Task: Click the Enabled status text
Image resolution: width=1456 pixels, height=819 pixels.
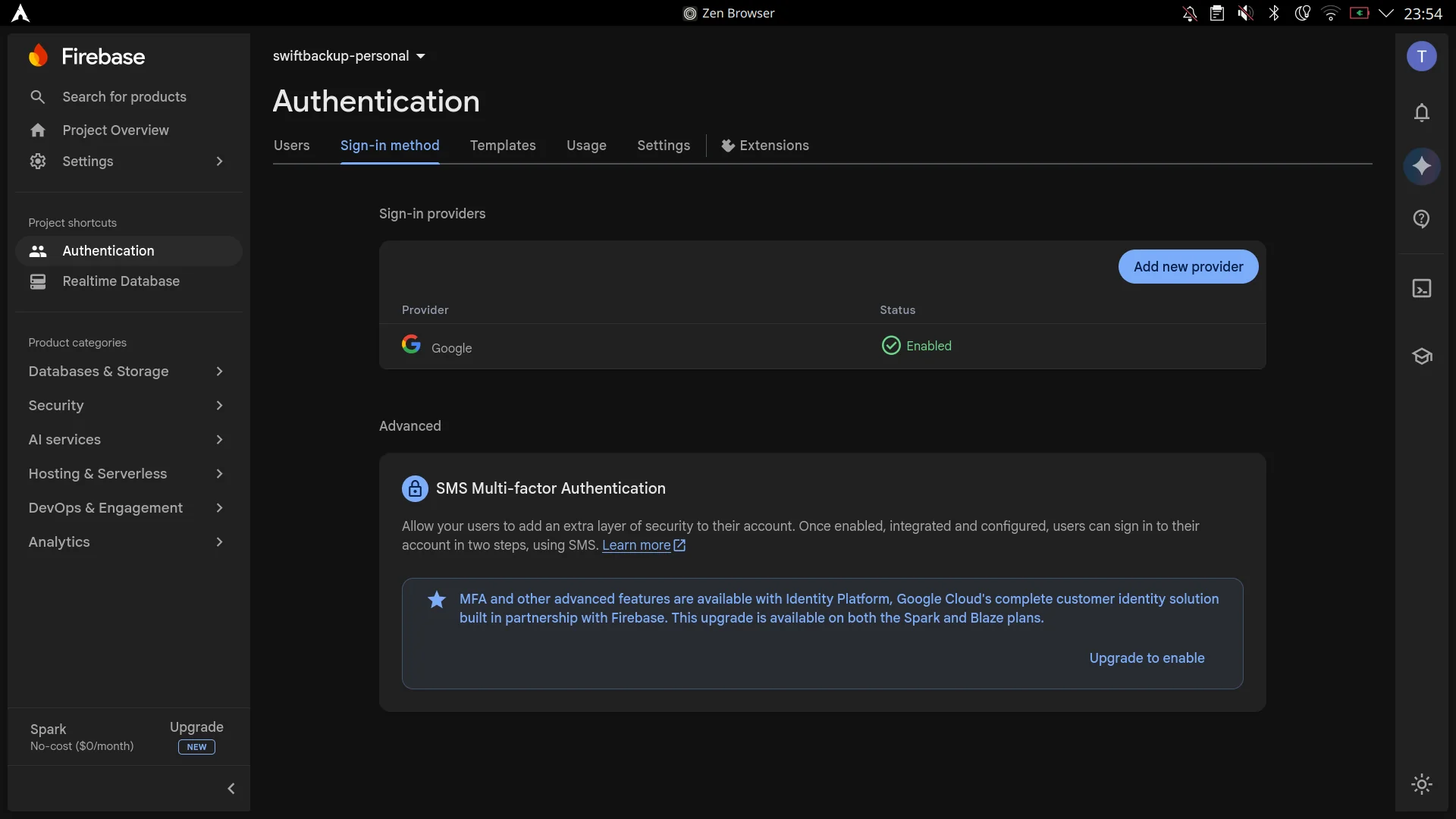Action: point(929,346)
